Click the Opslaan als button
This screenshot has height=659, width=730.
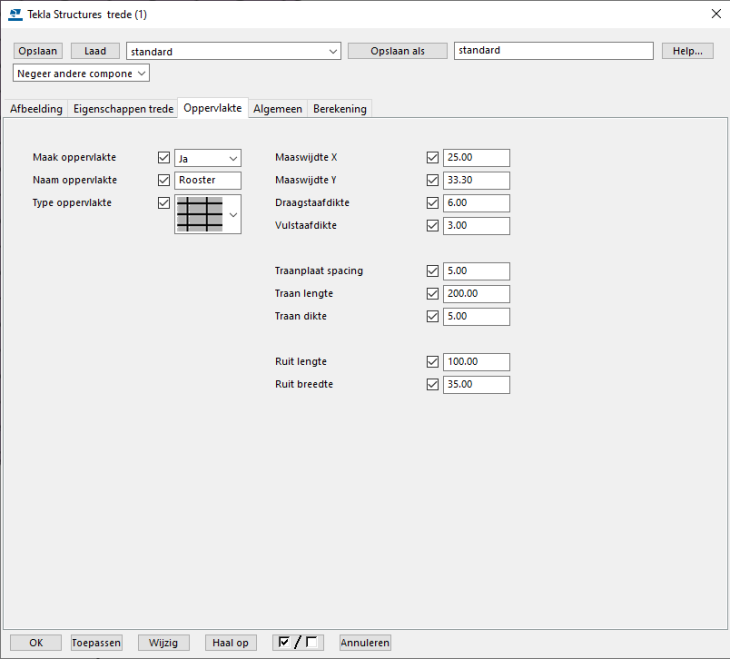coord(398,51)
